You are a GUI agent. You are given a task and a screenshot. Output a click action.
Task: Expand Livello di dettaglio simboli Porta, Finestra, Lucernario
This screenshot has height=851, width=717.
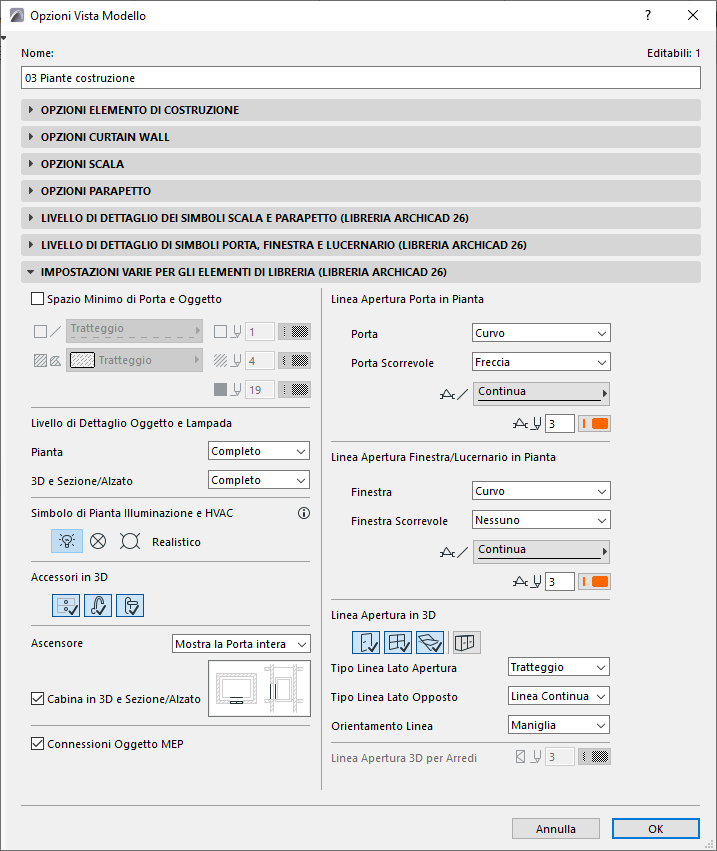361,245
